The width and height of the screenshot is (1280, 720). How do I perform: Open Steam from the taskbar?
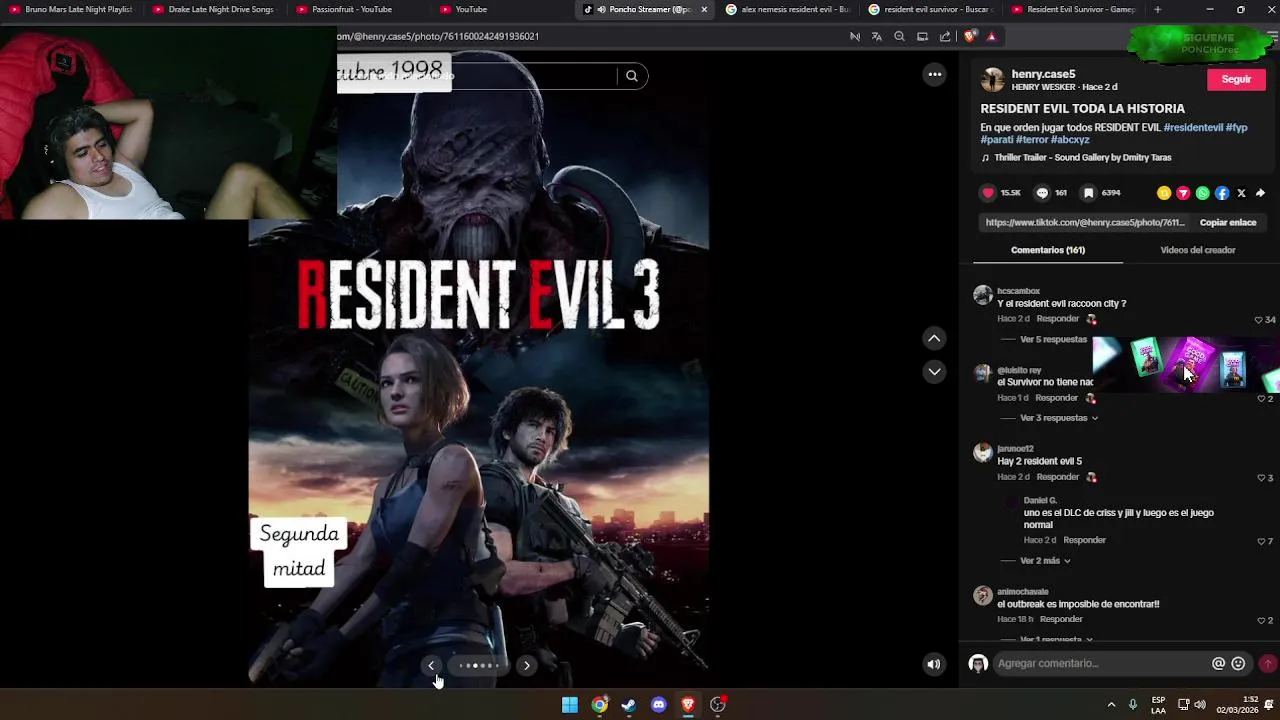[x=628, y=705]
